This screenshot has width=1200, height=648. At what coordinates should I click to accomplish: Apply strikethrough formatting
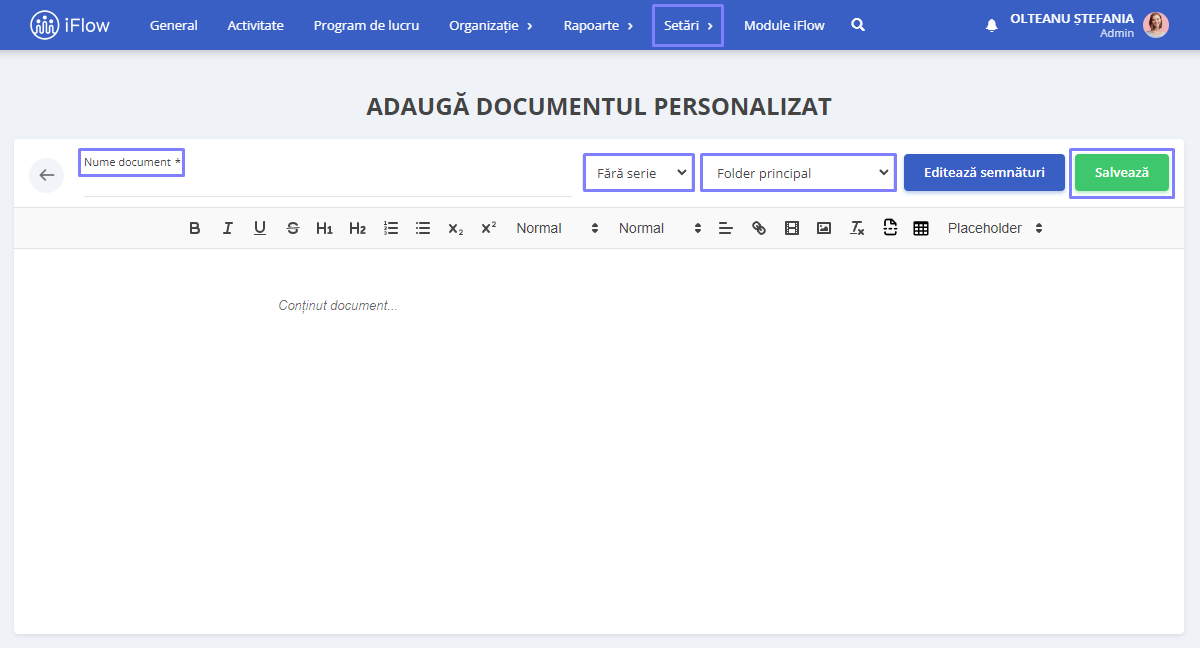[x=292, y=228]
